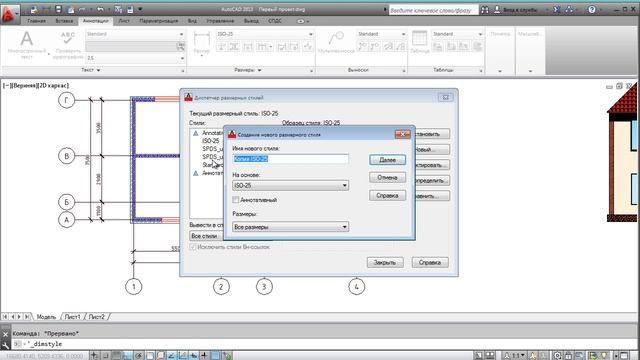The width and height of the screenshot is (640, 360).
Task: Open the ISO-25 dimension style dropdown in ribbon
Action: 265,34
